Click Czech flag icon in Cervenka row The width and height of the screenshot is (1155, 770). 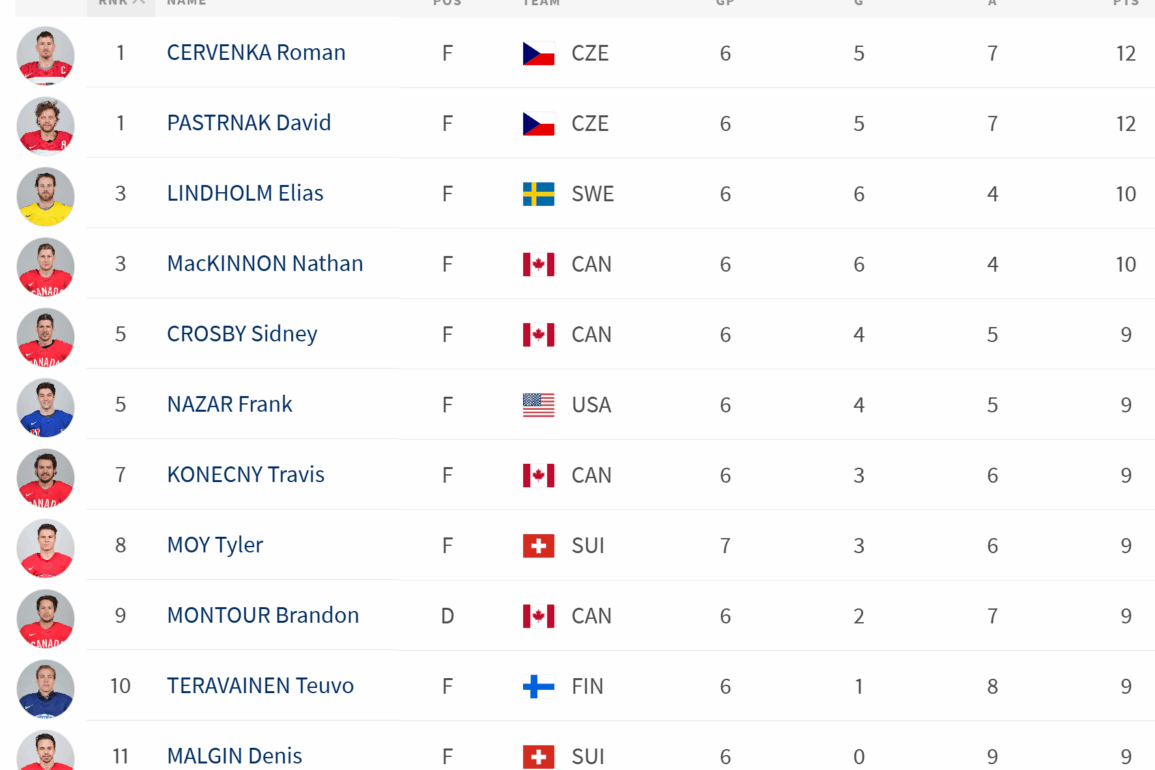[x=538, y=53]
